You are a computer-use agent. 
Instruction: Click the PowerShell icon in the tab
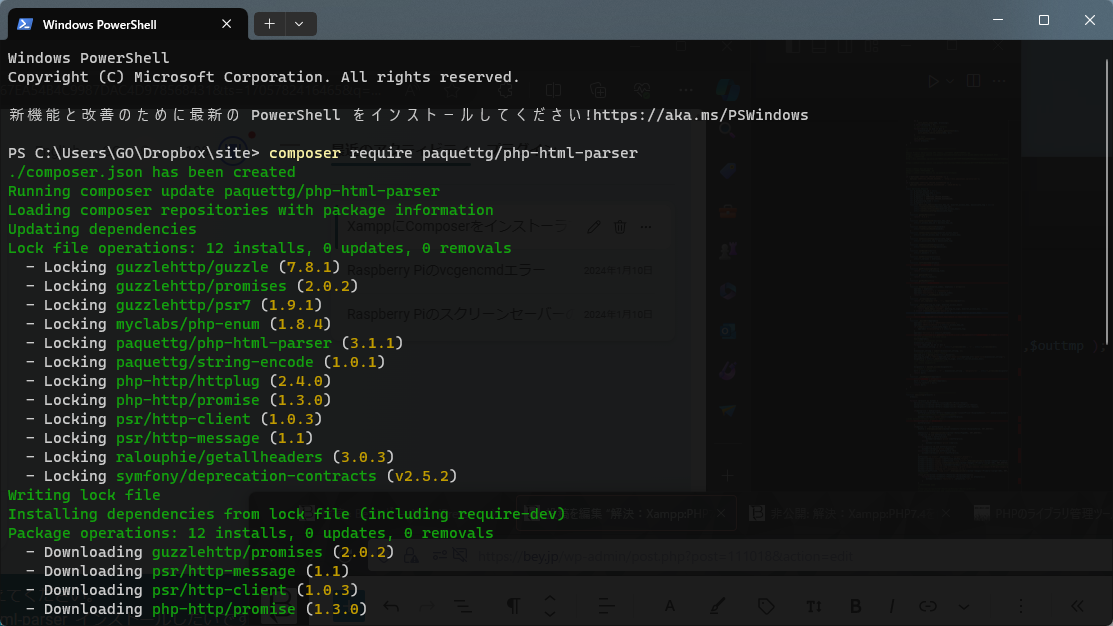pos(25,24)
